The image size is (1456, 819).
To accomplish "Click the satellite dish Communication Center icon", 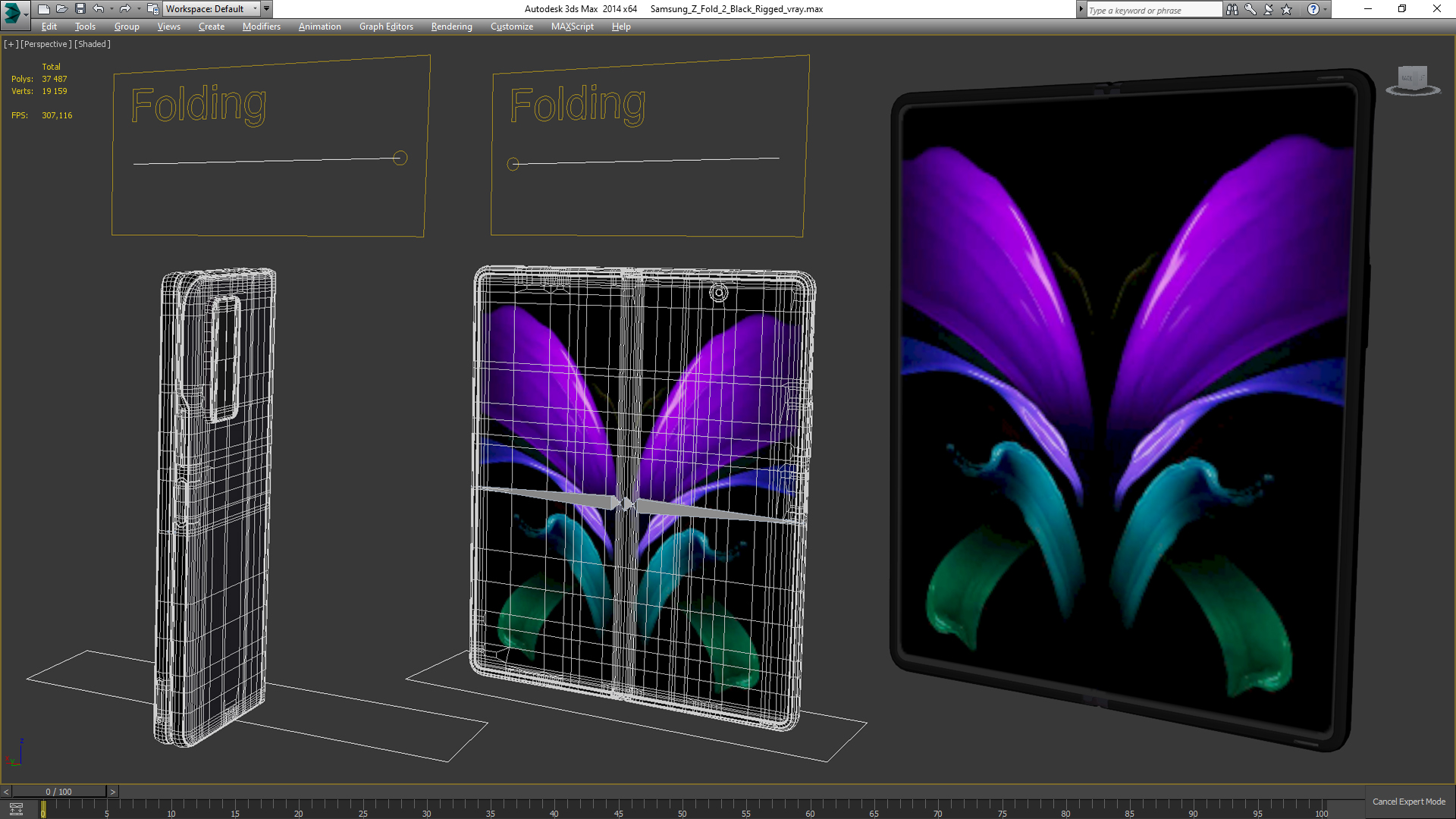I will click(1269, 9).
